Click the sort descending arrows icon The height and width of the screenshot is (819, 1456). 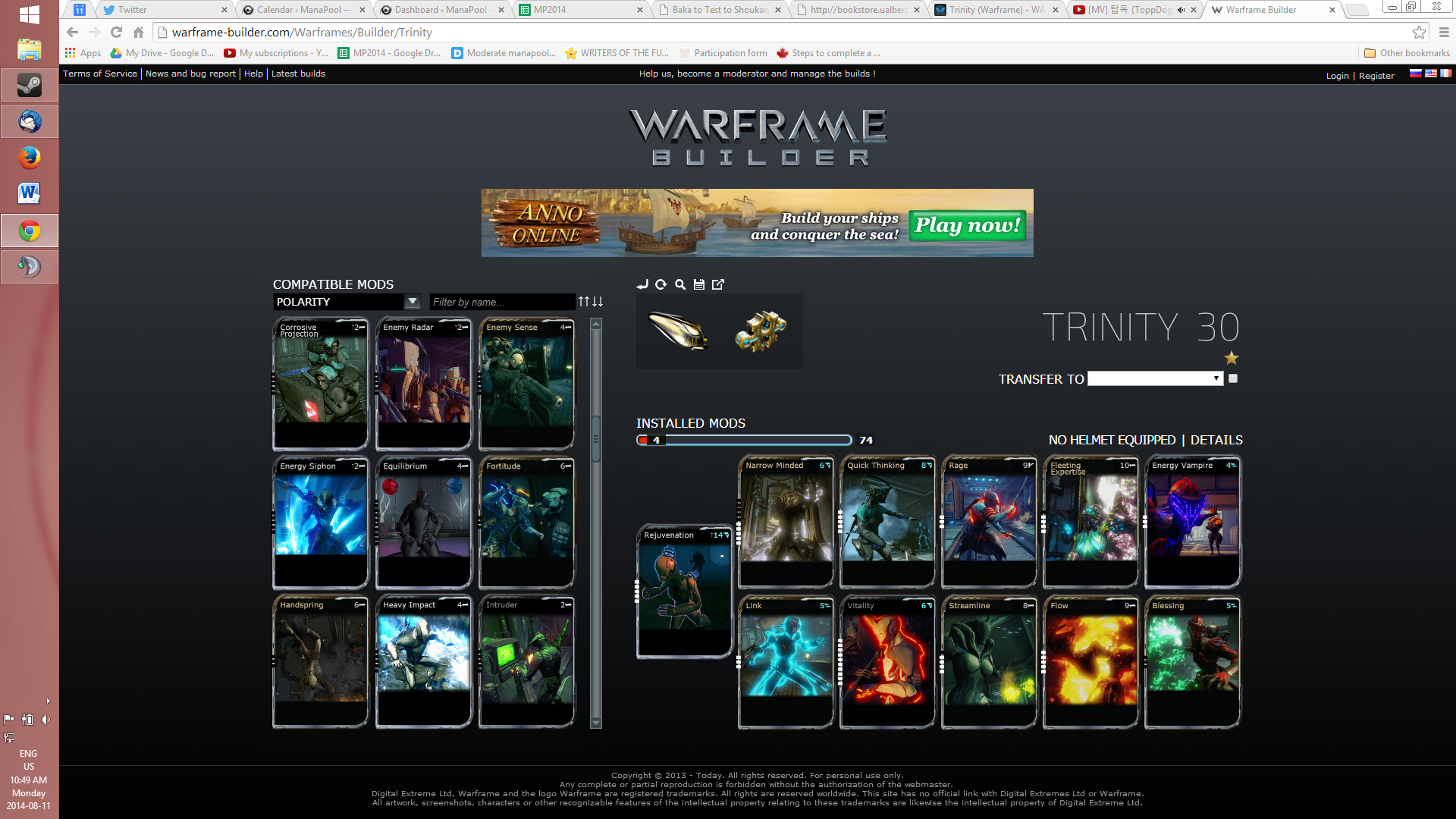[598, 302]
